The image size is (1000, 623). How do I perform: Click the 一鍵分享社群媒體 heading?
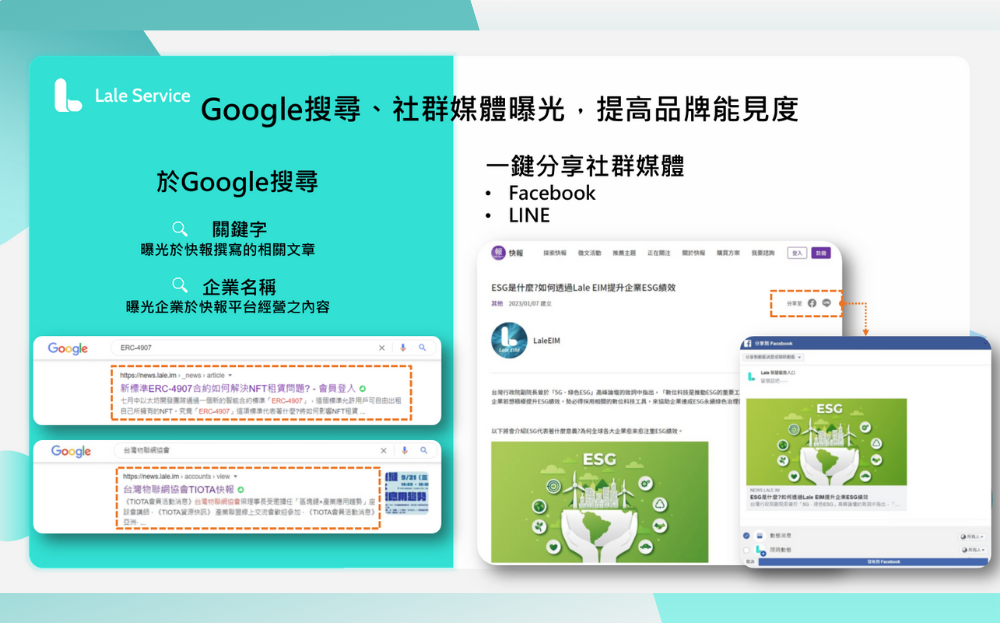(x=585, y=166)
